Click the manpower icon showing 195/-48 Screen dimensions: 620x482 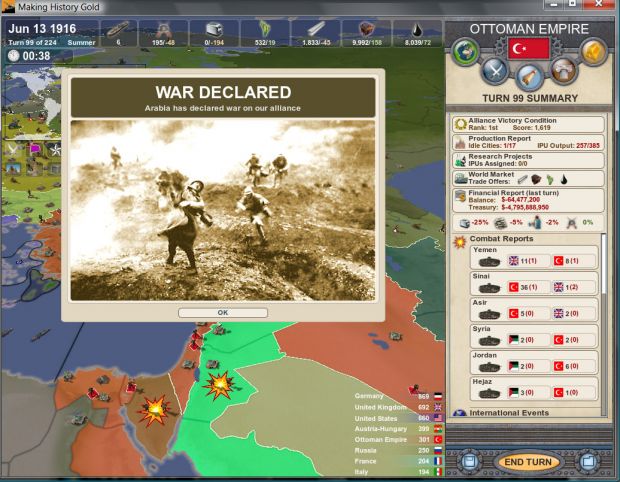[164, 30]
